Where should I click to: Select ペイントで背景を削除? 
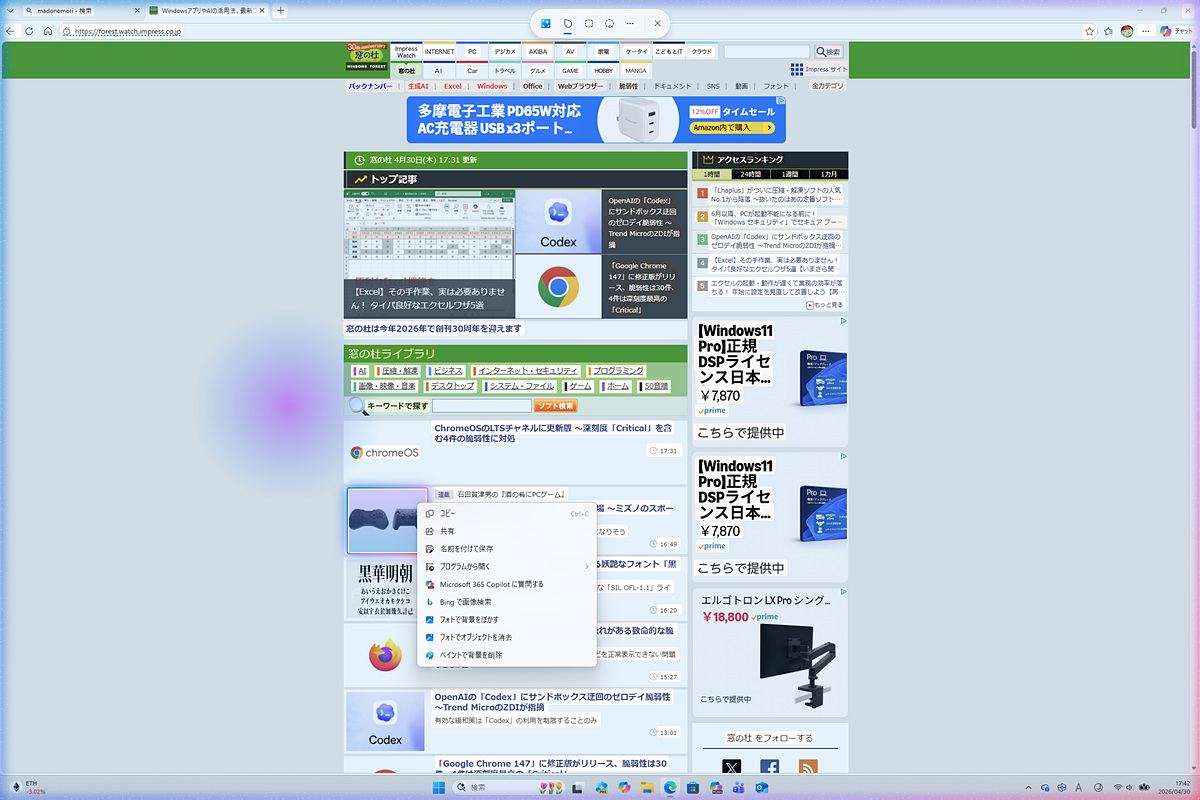point(507,655)
